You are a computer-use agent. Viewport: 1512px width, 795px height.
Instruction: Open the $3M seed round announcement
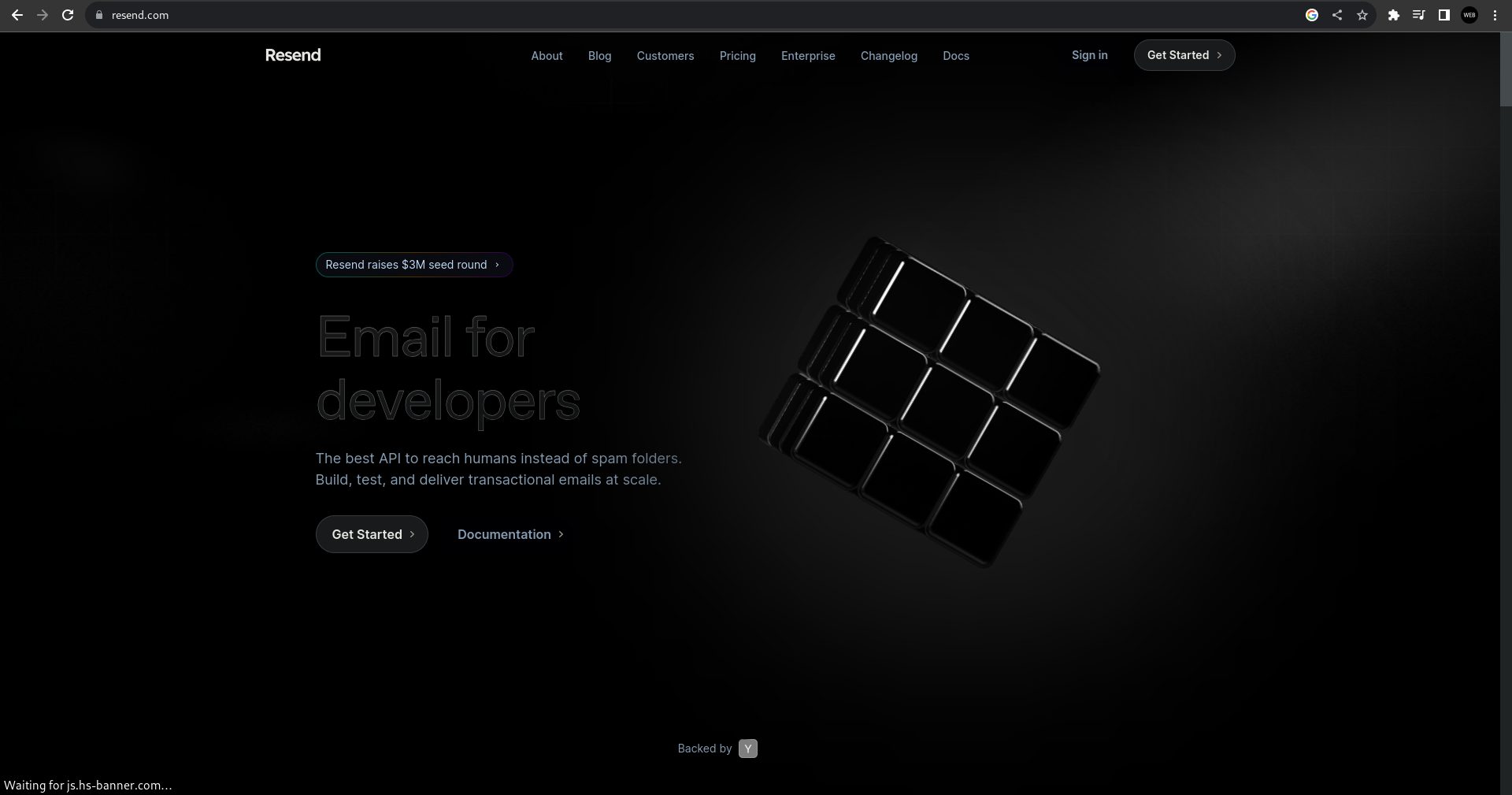[x=414, y=265]
